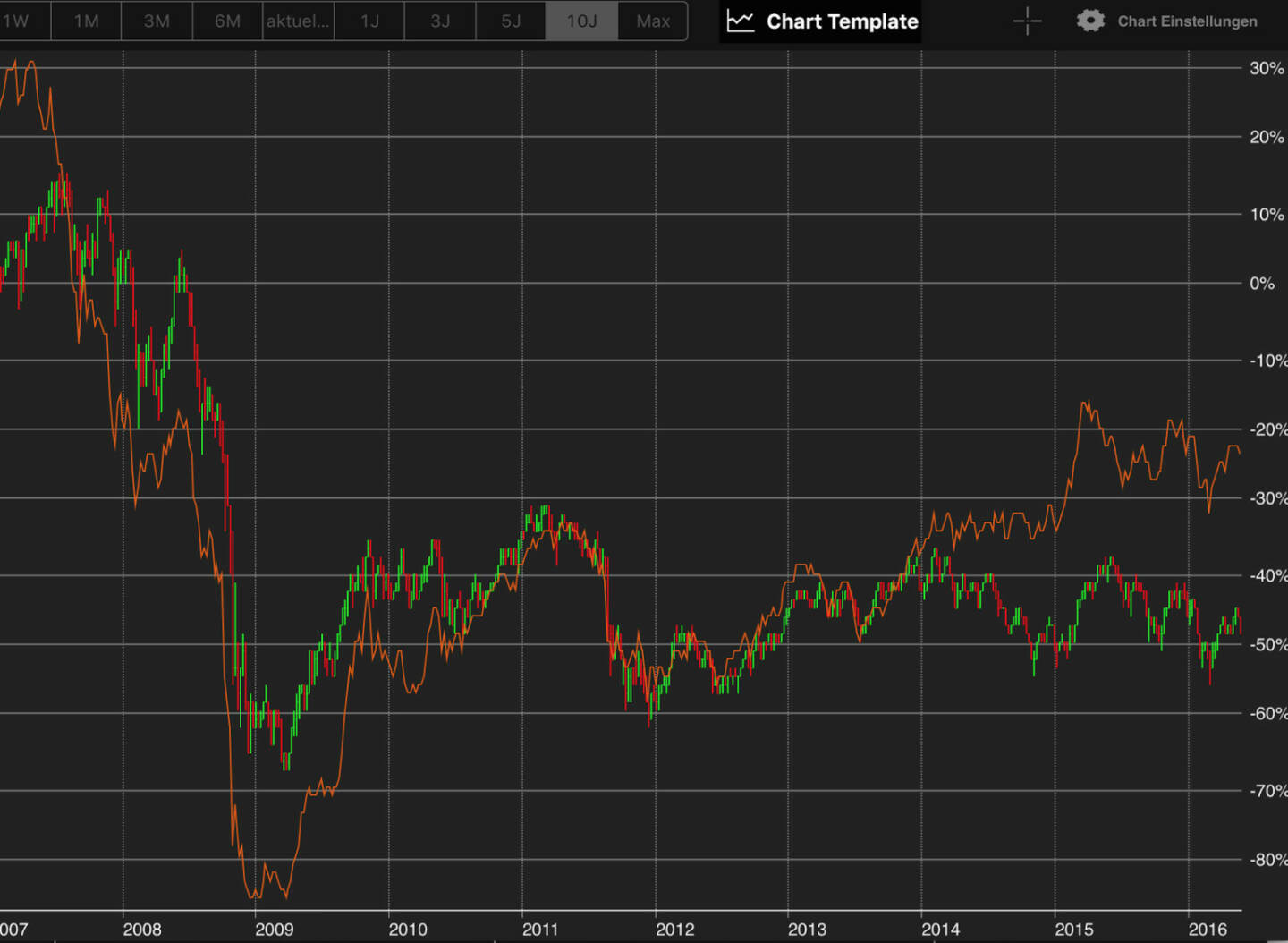This screenshot has height=943, width=1288.
Task: Activate the crosshair cursor tool
Action: (1027, 21)
